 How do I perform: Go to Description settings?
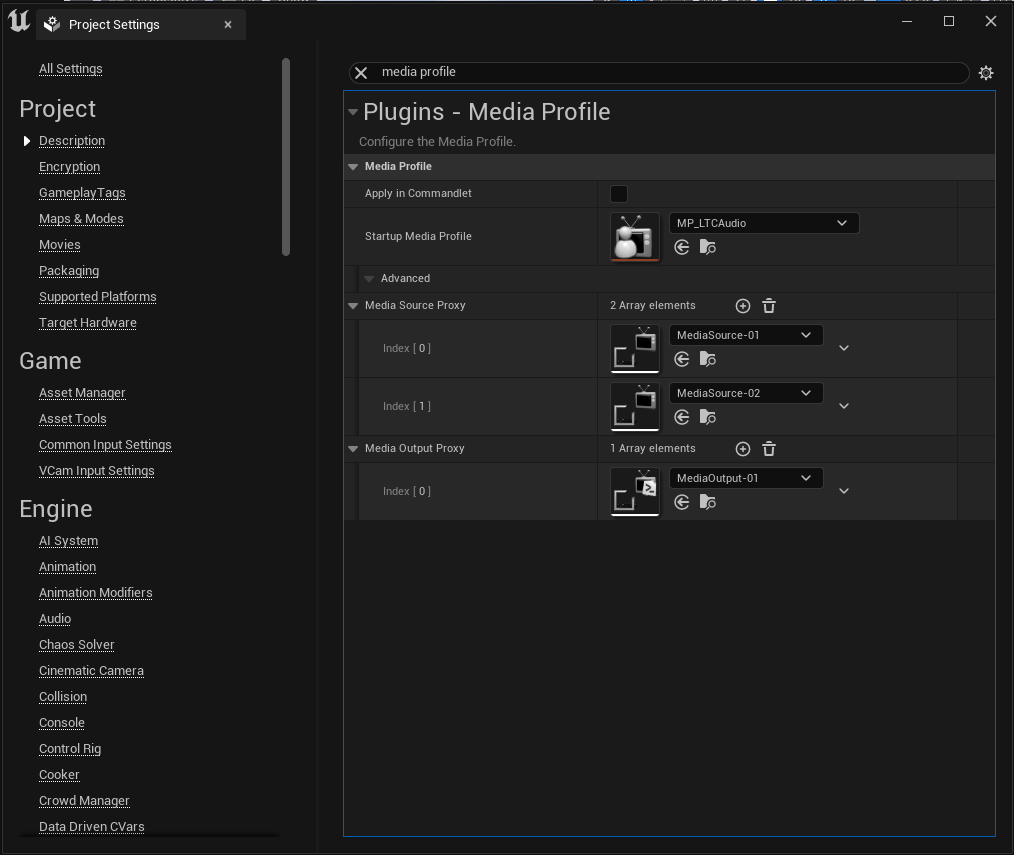[x=72, y=140]
